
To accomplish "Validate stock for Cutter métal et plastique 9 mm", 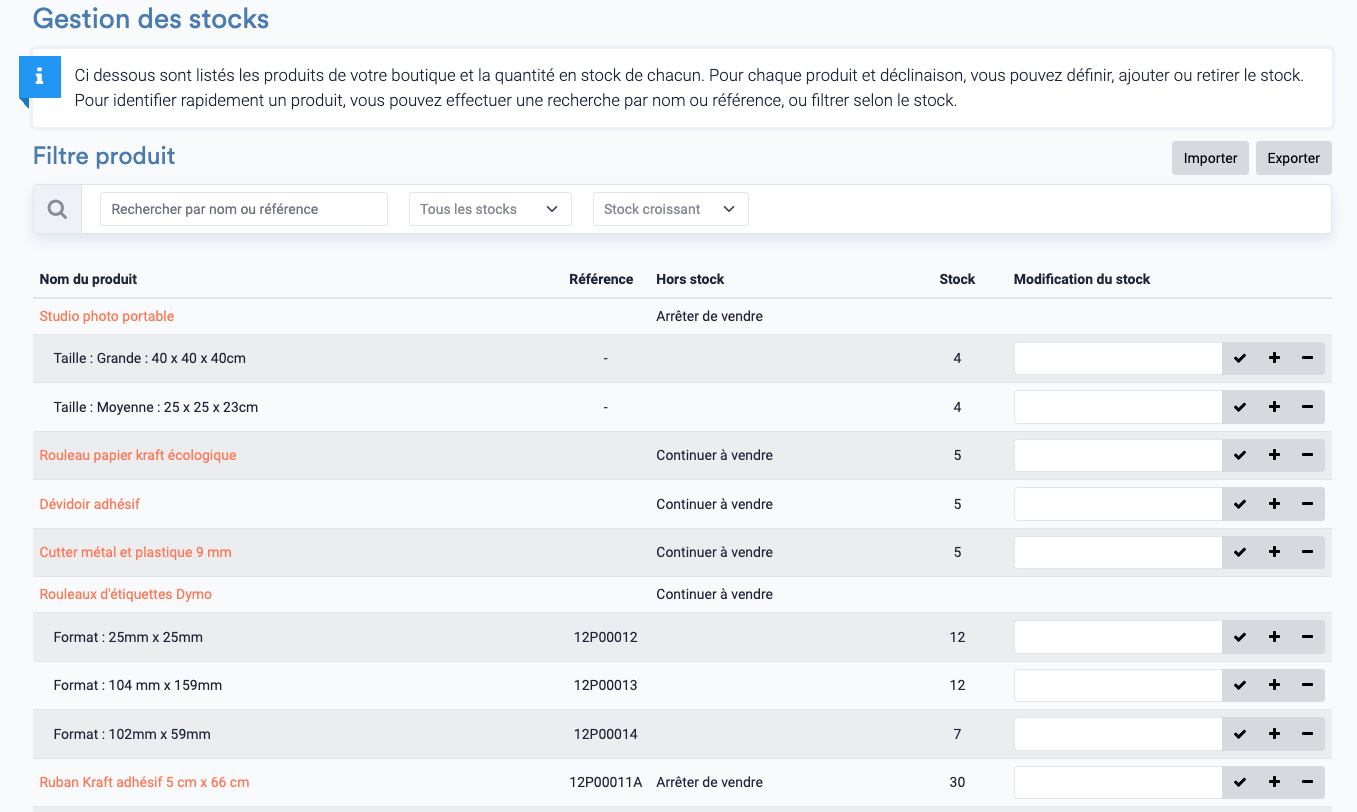I will pyautogui.click(x=1239, y=552).
